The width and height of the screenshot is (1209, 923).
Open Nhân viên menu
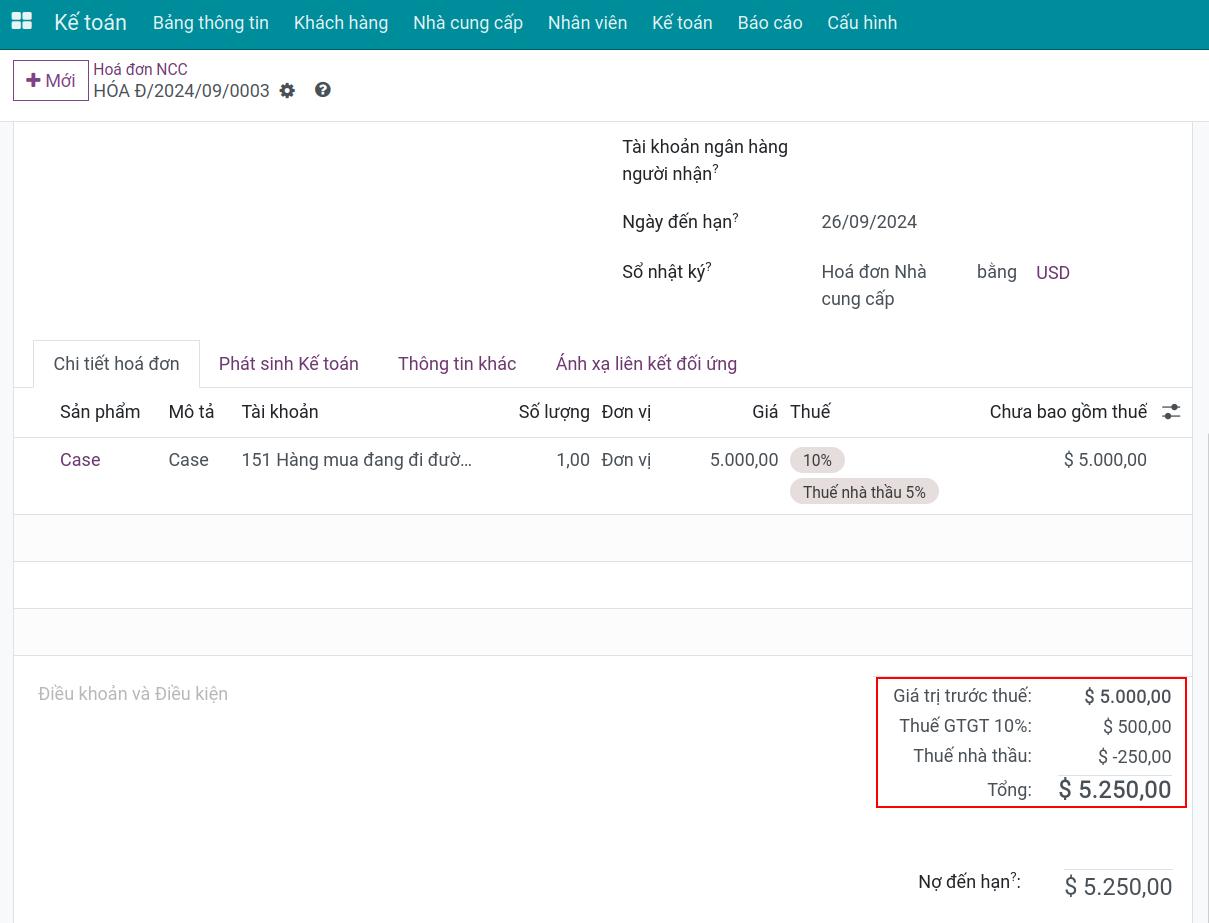588,23
